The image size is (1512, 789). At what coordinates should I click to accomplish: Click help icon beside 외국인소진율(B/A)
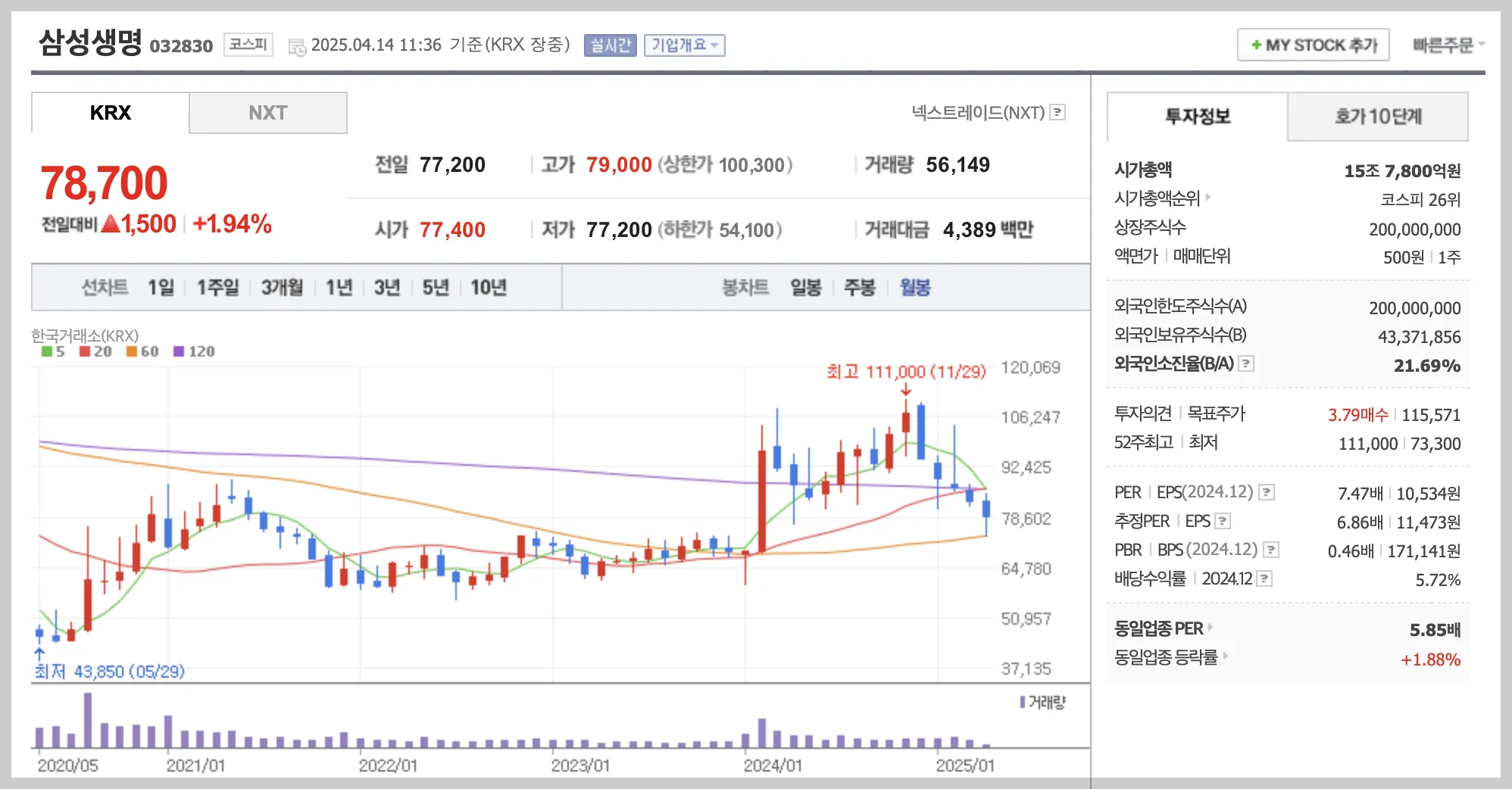point(1246,364)
